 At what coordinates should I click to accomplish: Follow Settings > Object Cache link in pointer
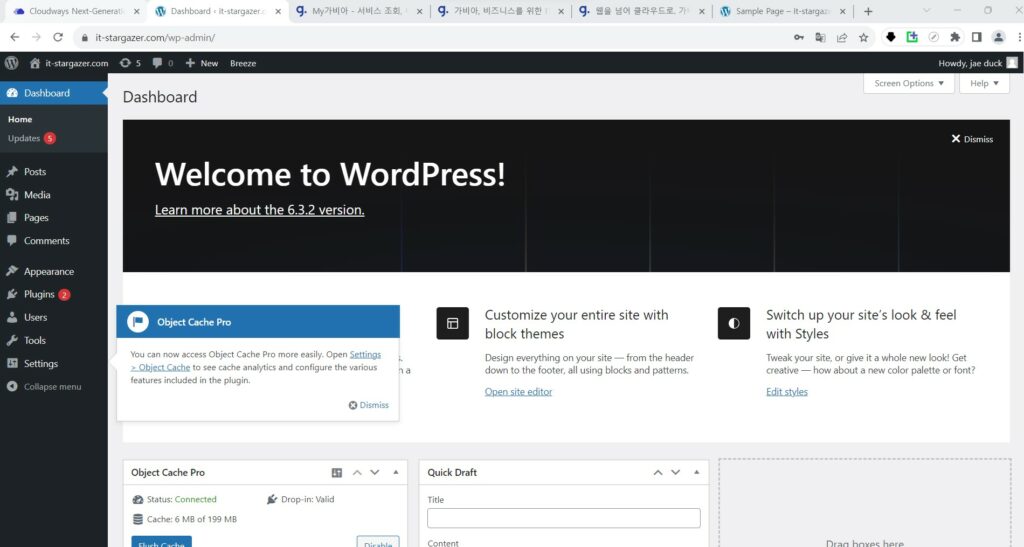(255, 361)
